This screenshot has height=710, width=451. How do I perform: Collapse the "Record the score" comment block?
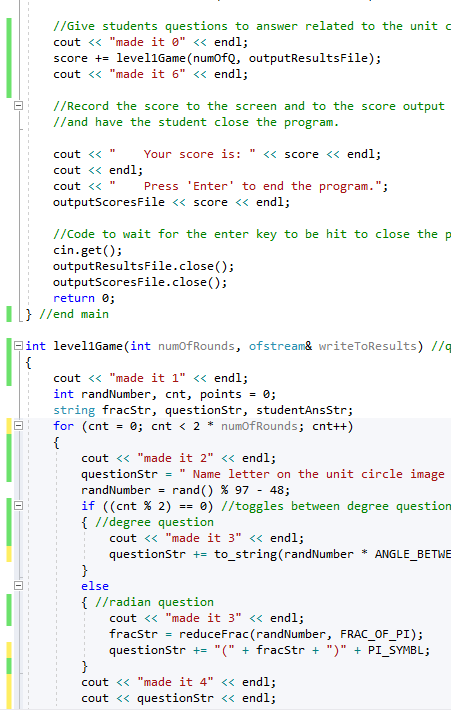[18, 106]
